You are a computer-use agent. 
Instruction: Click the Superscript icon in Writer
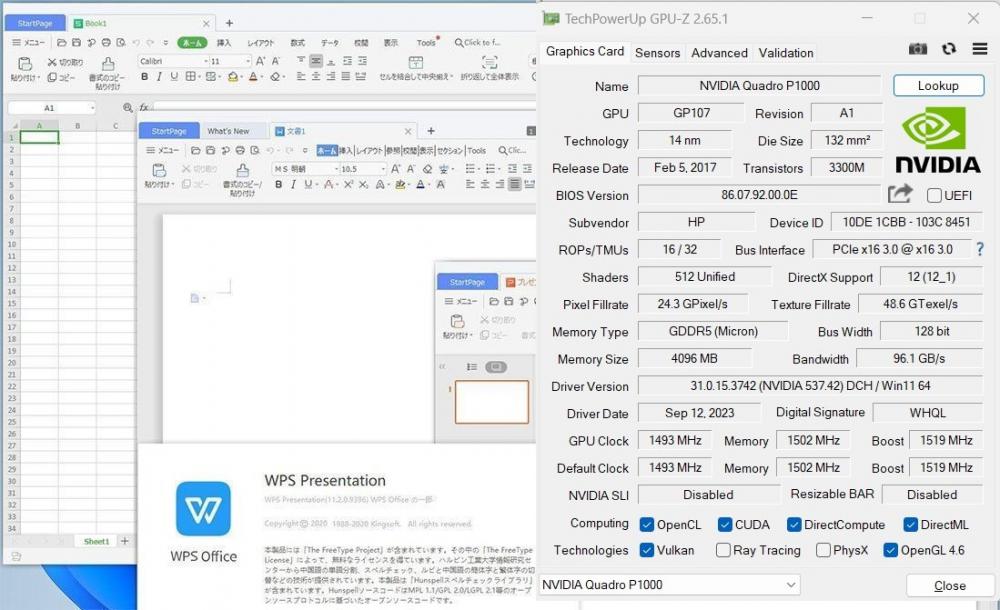coord(348,184)
